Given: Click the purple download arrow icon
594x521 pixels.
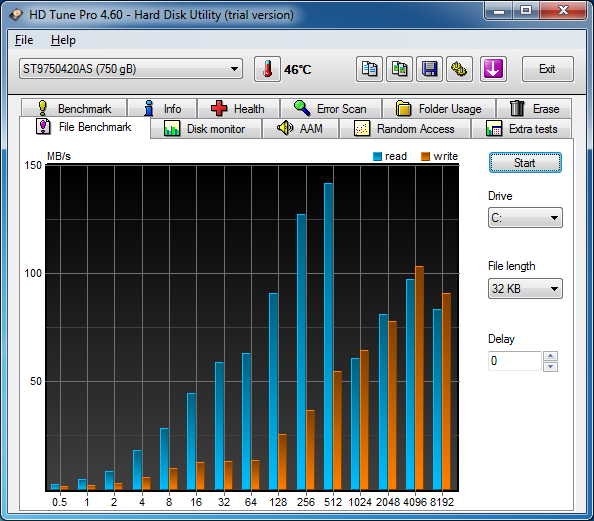Looking at the screenshot, I should coord(493,69).
